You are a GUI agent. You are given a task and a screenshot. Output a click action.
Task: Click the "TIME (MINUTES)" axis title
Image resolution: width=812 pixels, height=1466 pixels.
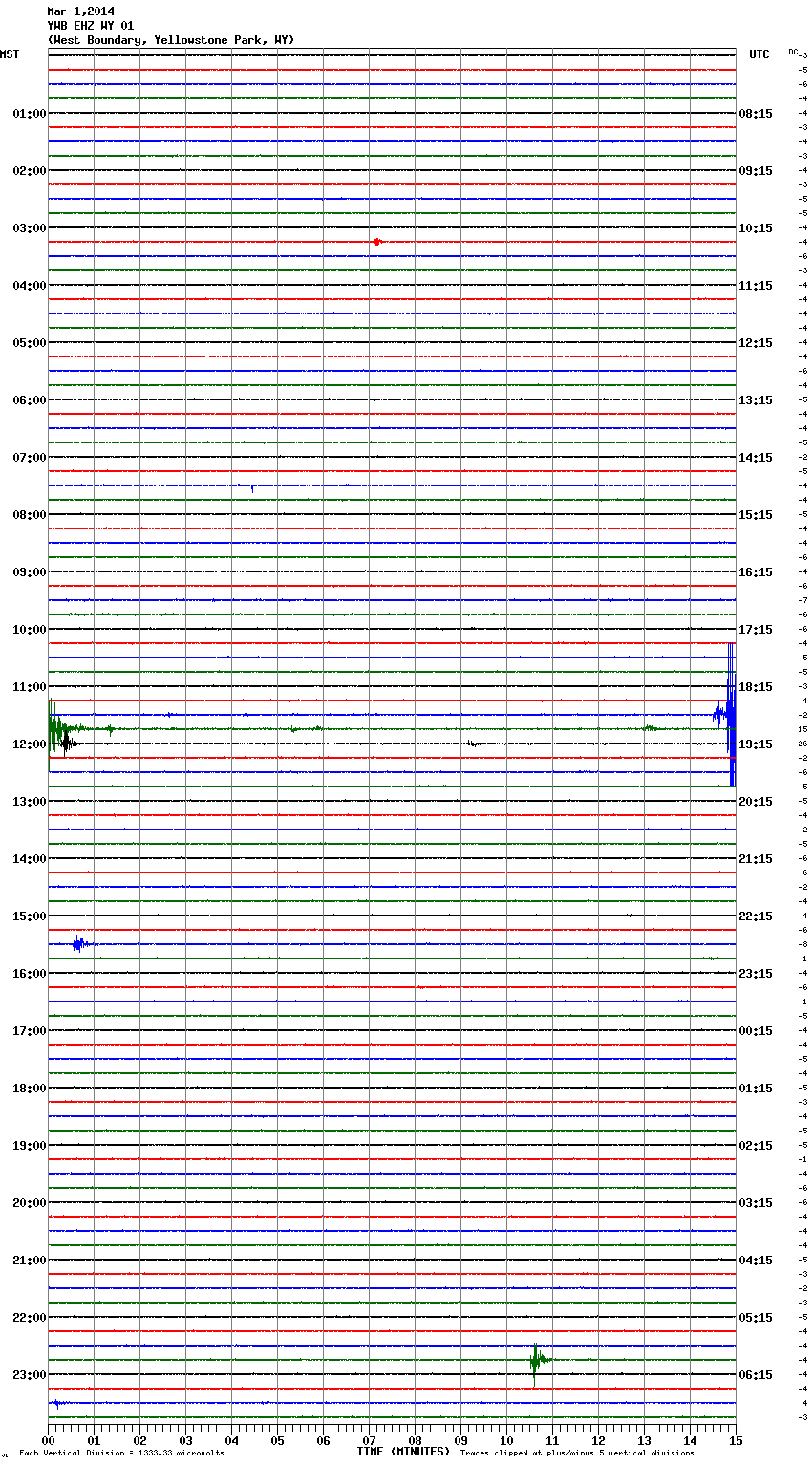[403, 1452]
